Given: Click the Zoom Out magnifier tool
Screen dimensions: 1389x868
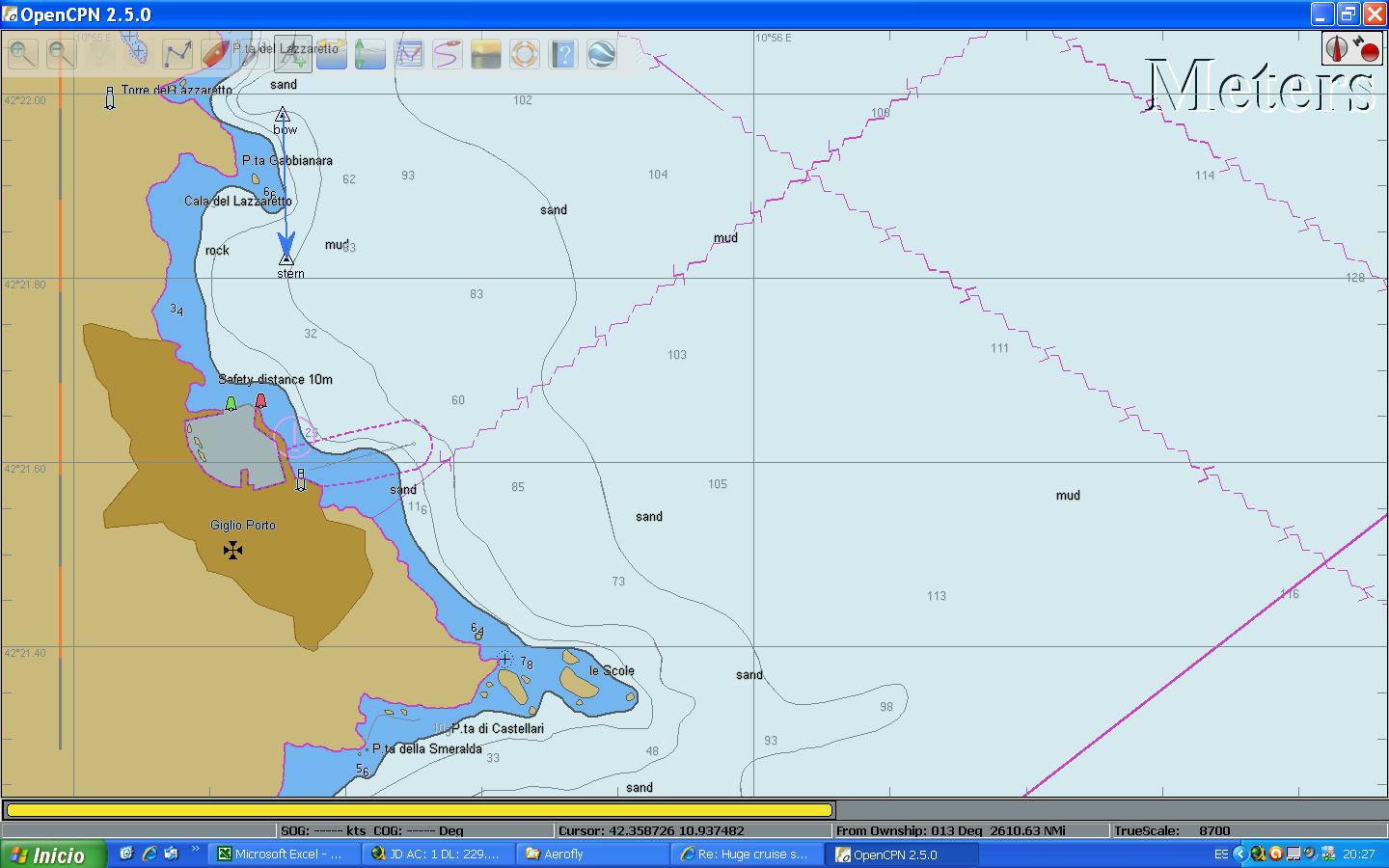Looking at the screenshot, I should click(x=62, y=54).
